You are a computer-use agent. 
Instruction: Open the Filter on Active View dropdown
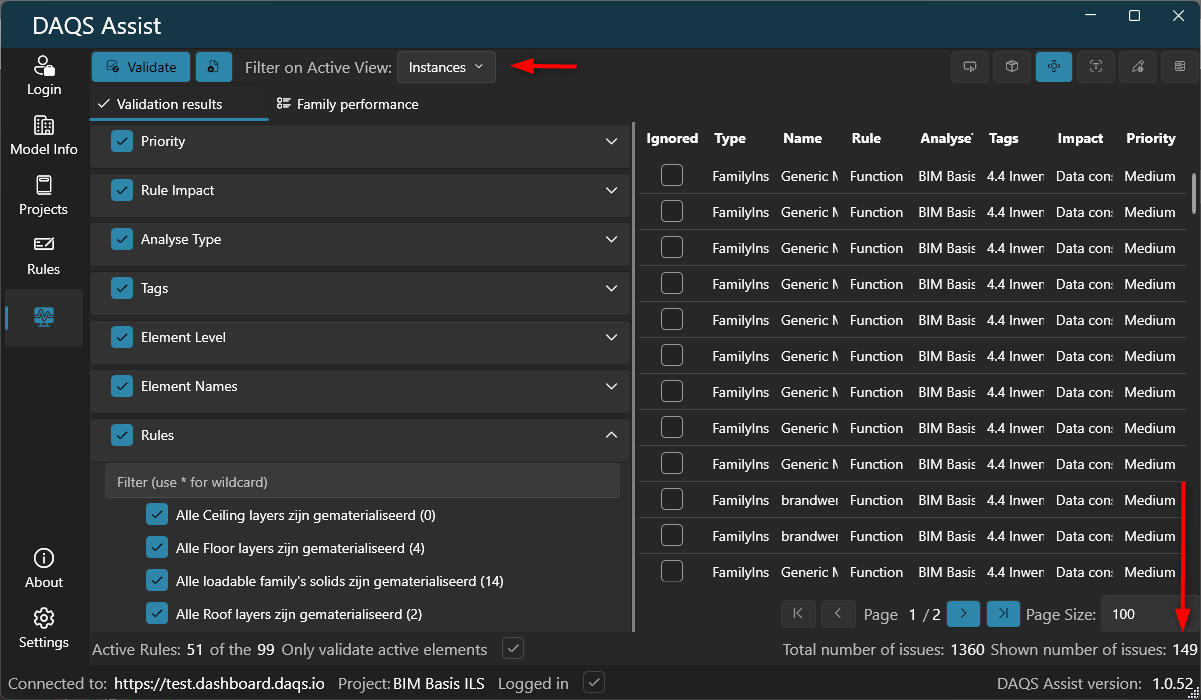(x=446, y=67)
